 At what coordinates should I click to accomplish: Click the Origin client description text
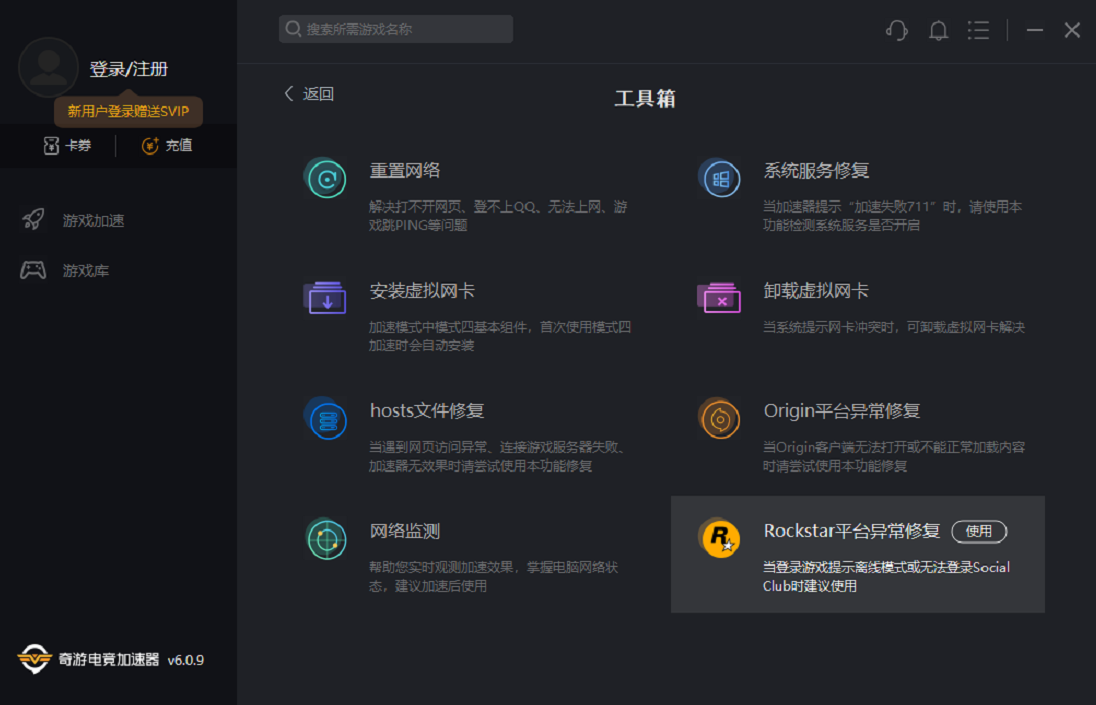pyautogui.click(x=894, y=456)
